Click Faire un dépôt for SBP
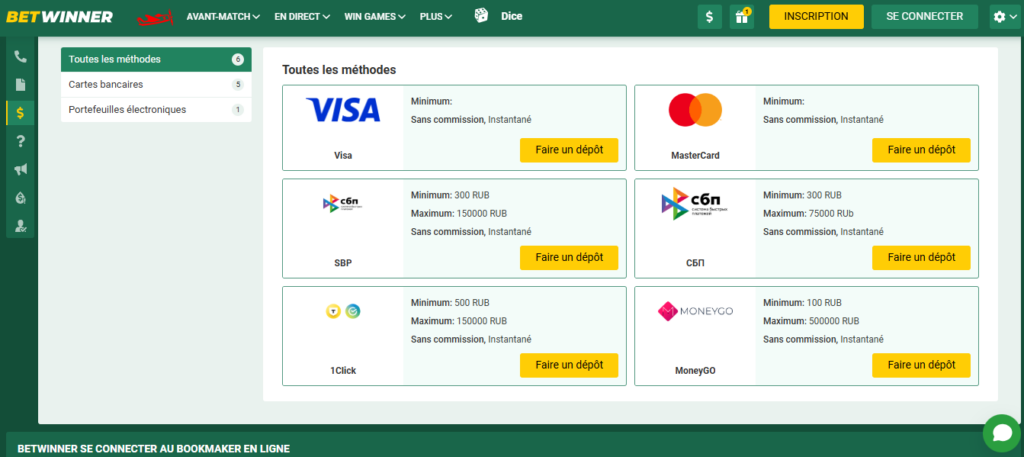Image resolution: width=1024 pixels, height=457 pixels. pos(569,258)
